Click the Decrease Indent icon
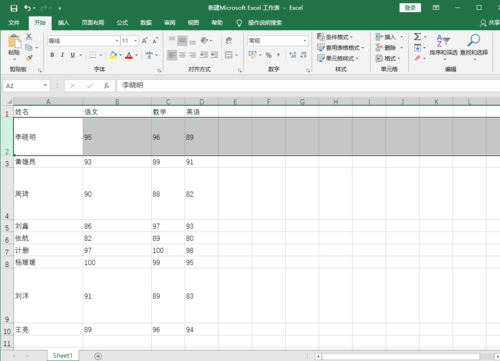Screen dimensions: 500x361 tap(204, 55)
